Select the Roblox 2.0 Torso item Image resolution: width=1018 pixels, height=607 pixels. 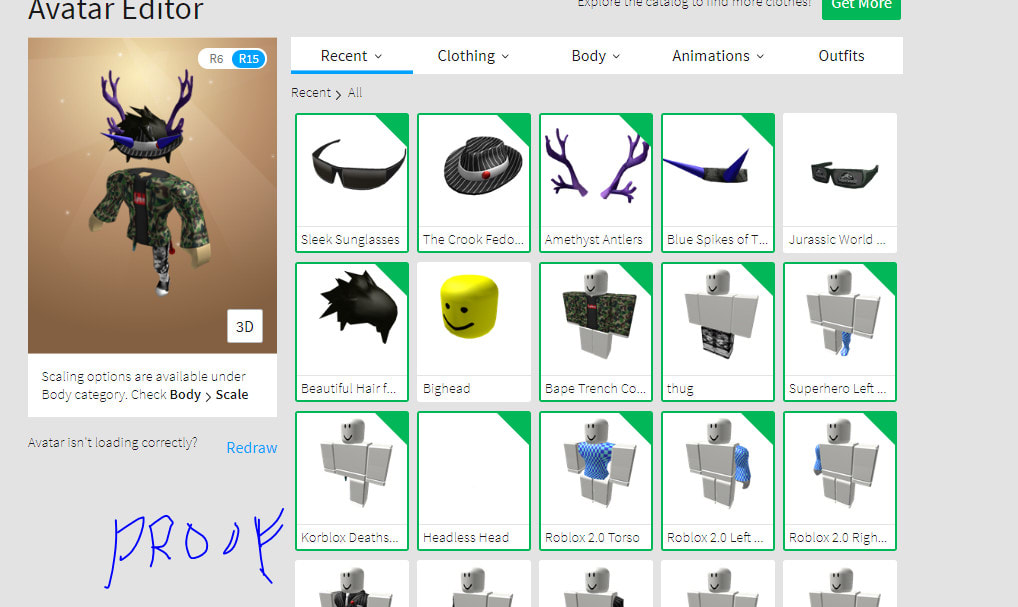tap(596, 481)
